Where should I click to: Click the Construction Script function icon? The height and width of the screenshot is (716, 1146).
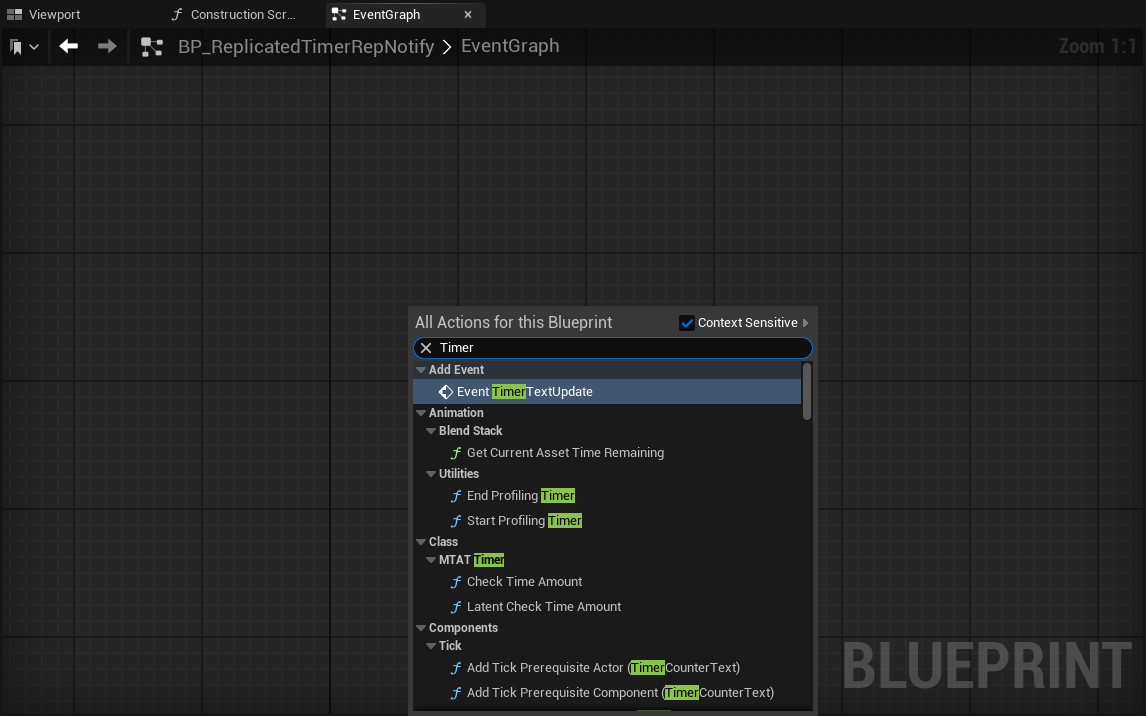coord(176,15)
